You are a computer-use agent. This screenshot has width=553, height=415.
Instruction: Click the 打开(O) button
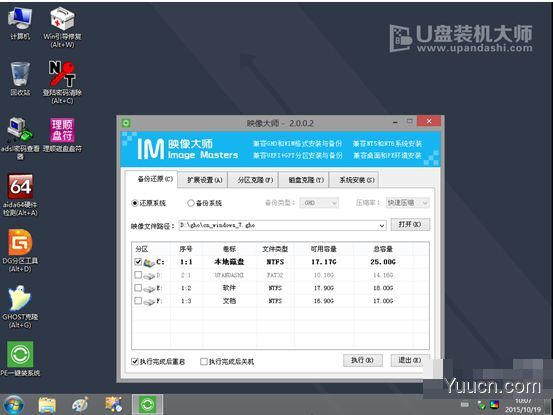tap(410, 225)
